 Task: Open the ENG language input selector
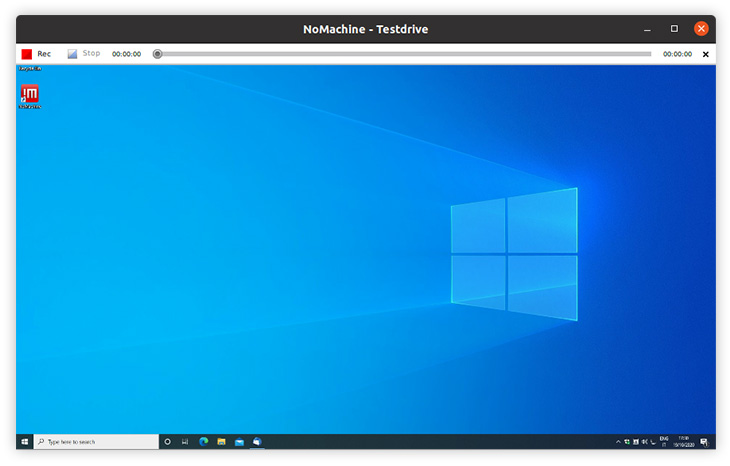coord(664,441)
